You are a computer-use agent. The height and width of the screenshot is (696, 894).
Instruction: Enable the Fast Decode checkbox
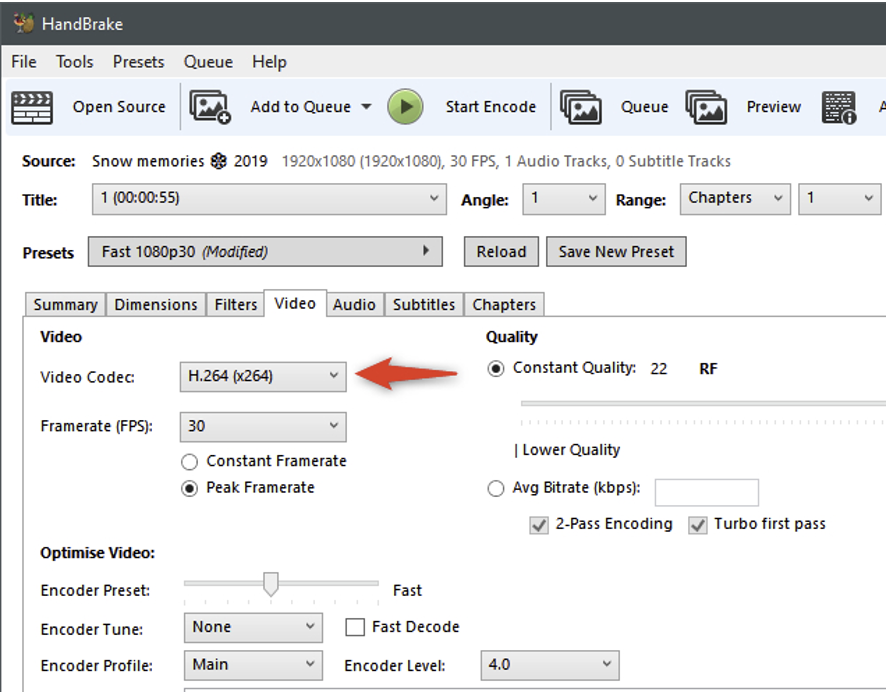tap(355, 627)
